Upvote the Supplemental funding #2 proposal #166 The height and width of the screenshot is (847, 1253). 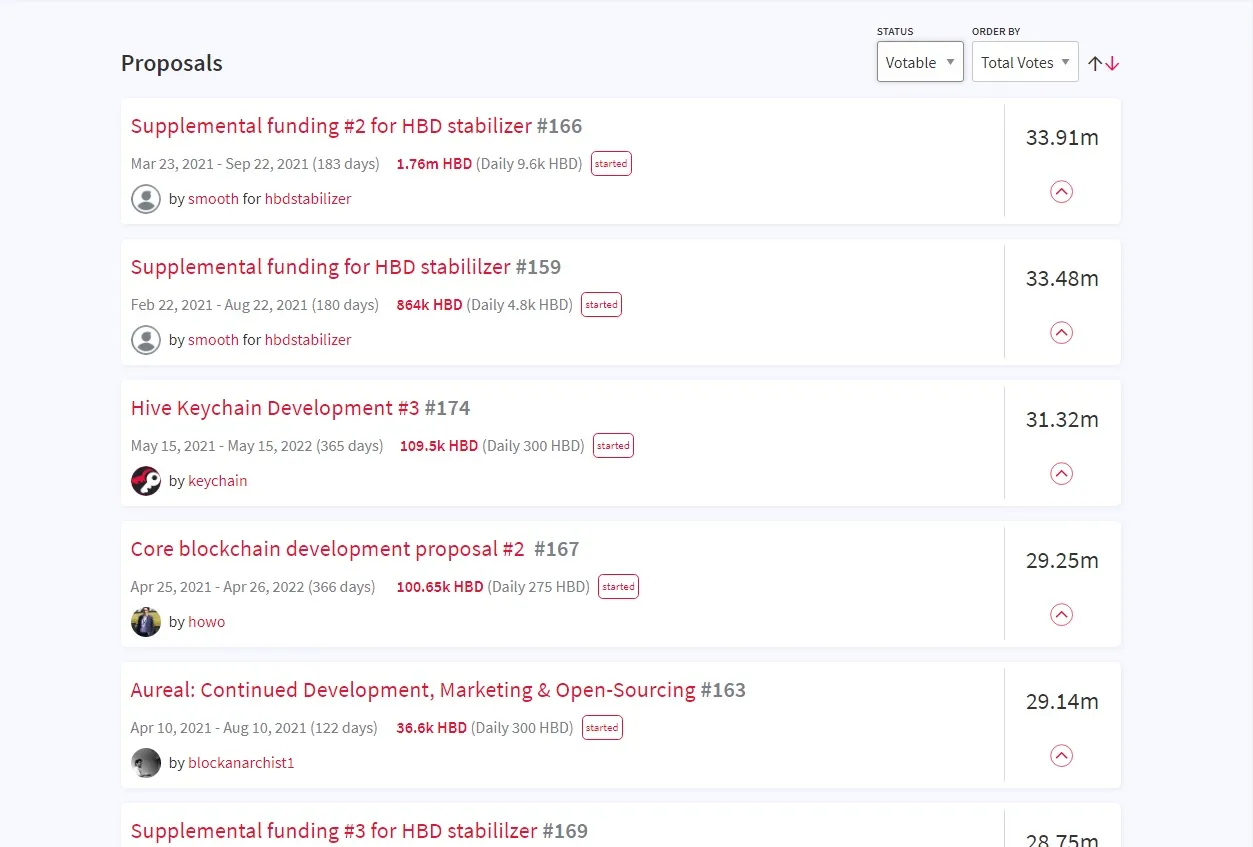[1061, 191]
